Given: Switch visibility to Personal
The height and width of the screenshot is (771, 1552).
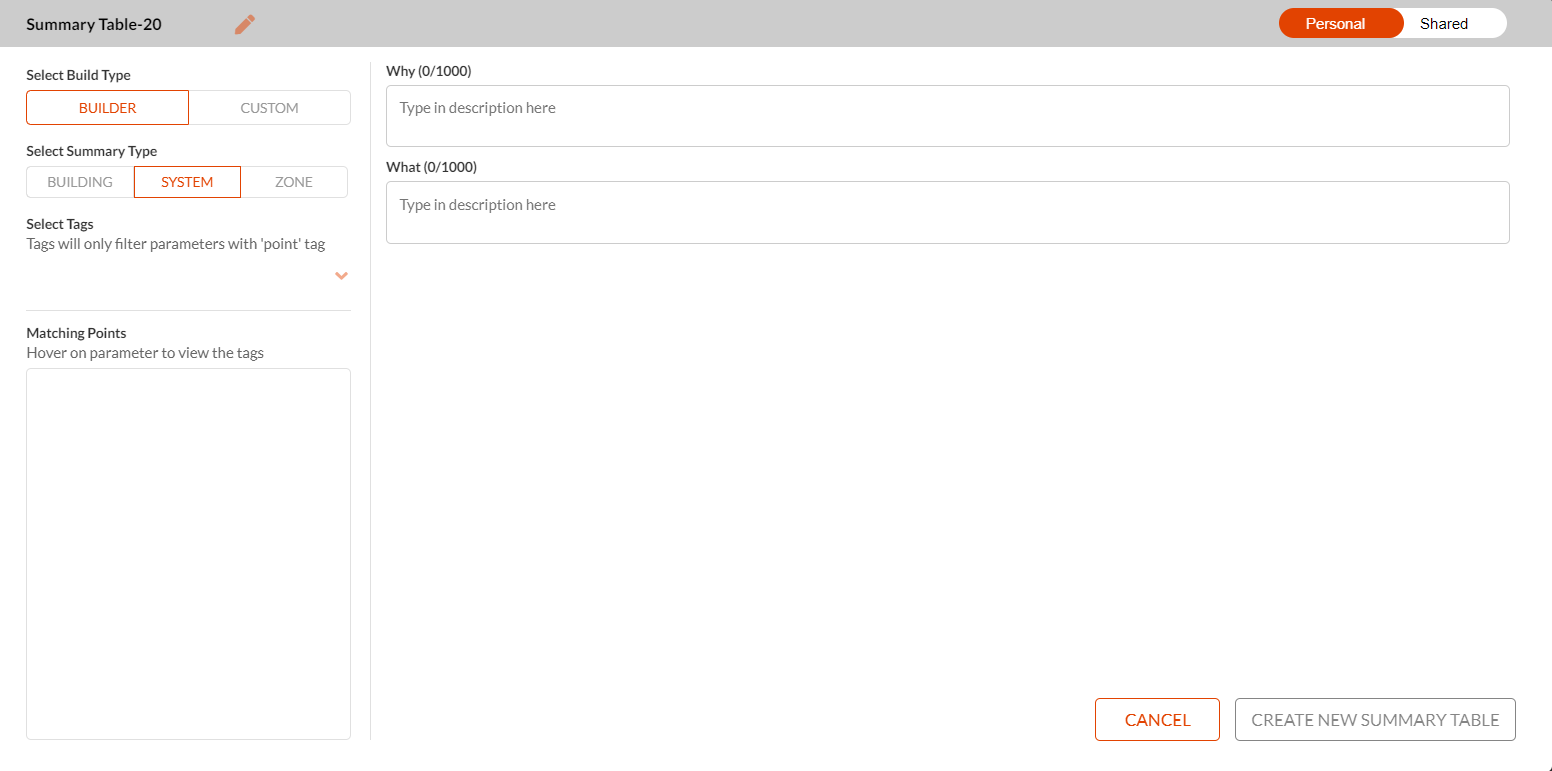Looking at the screenshot, I should (1335, 24).
